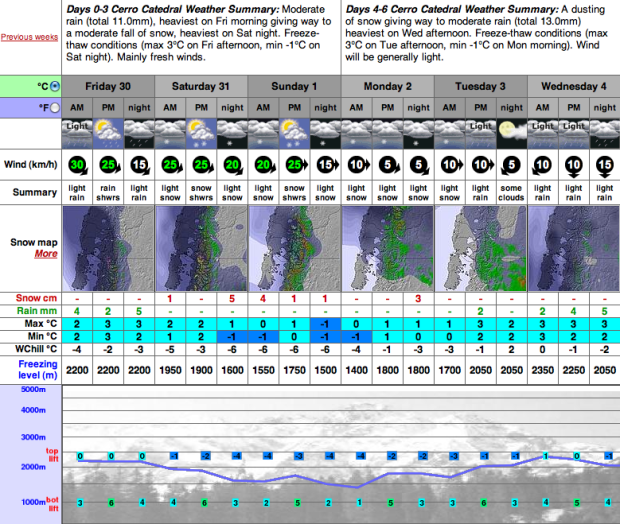This screenshot has width=620, height=524.
Task: Click the bot lift label
Action: click(52, 504)
